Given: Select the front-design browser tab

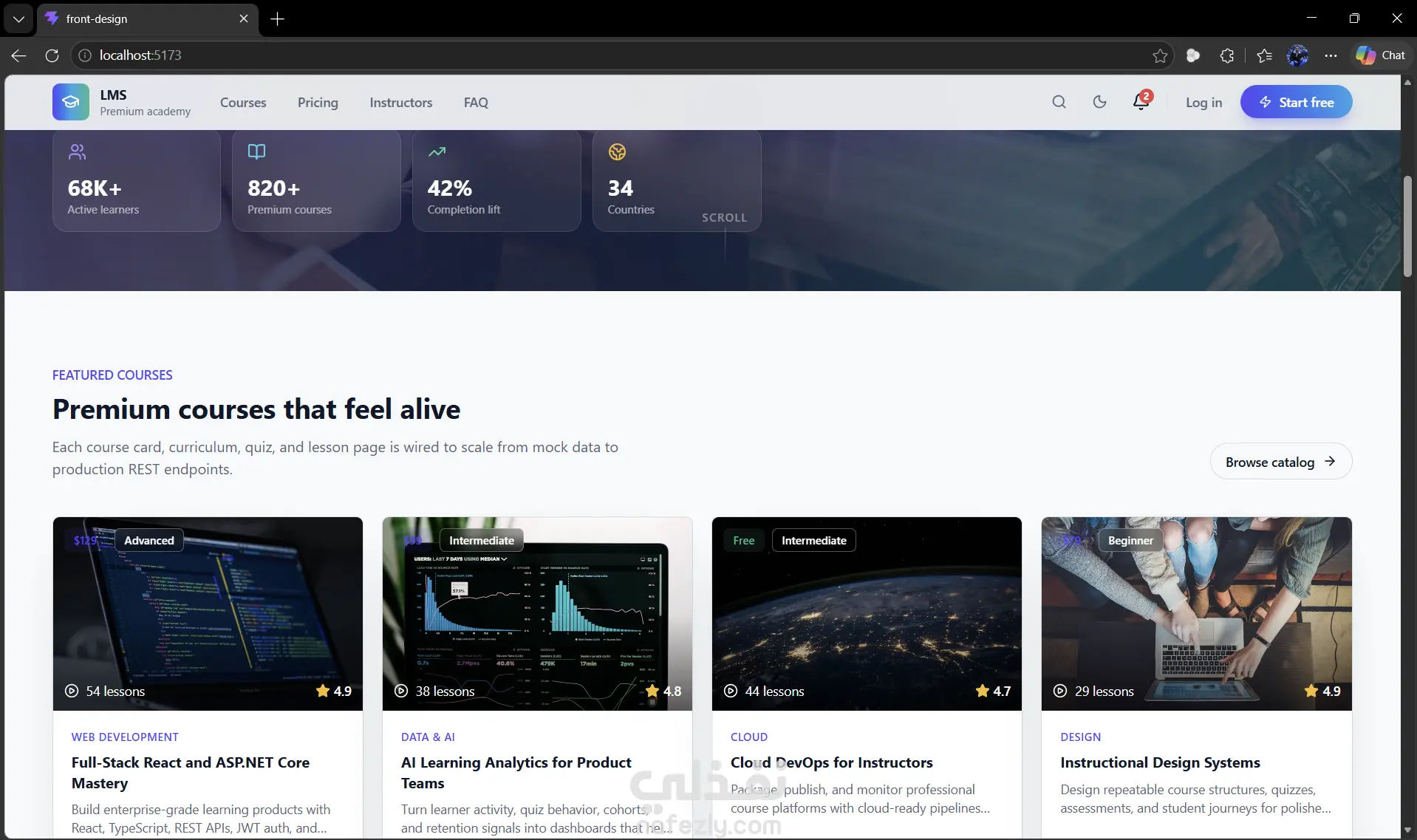Looking at the screenshot, I should 147,18.
